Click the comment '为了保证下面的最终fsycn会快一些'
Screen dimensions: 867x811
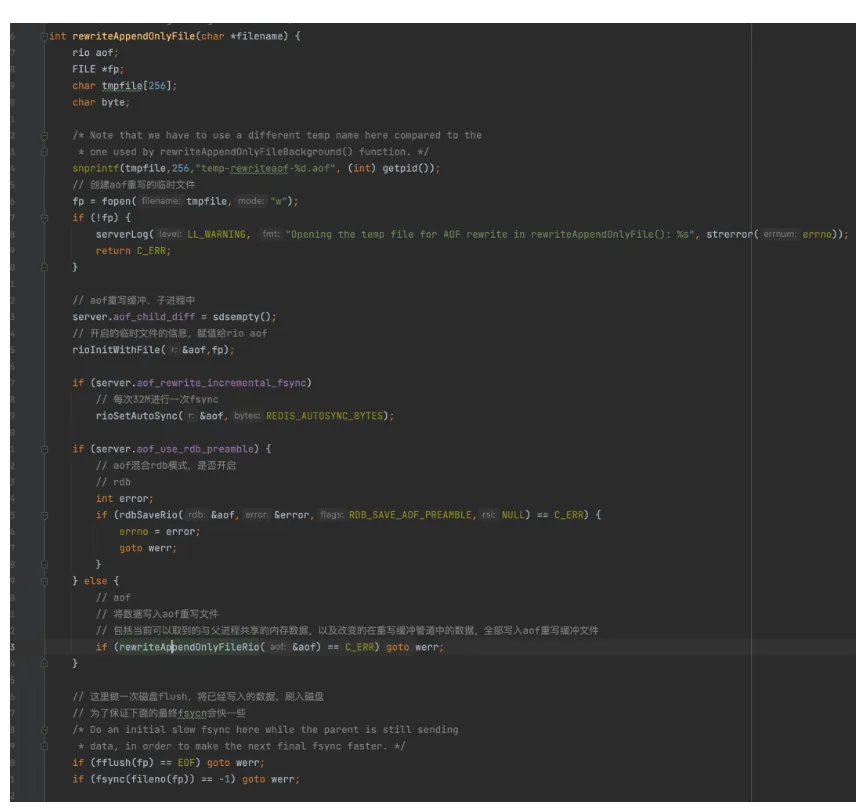pyautogui.click(x=159, y=713)
